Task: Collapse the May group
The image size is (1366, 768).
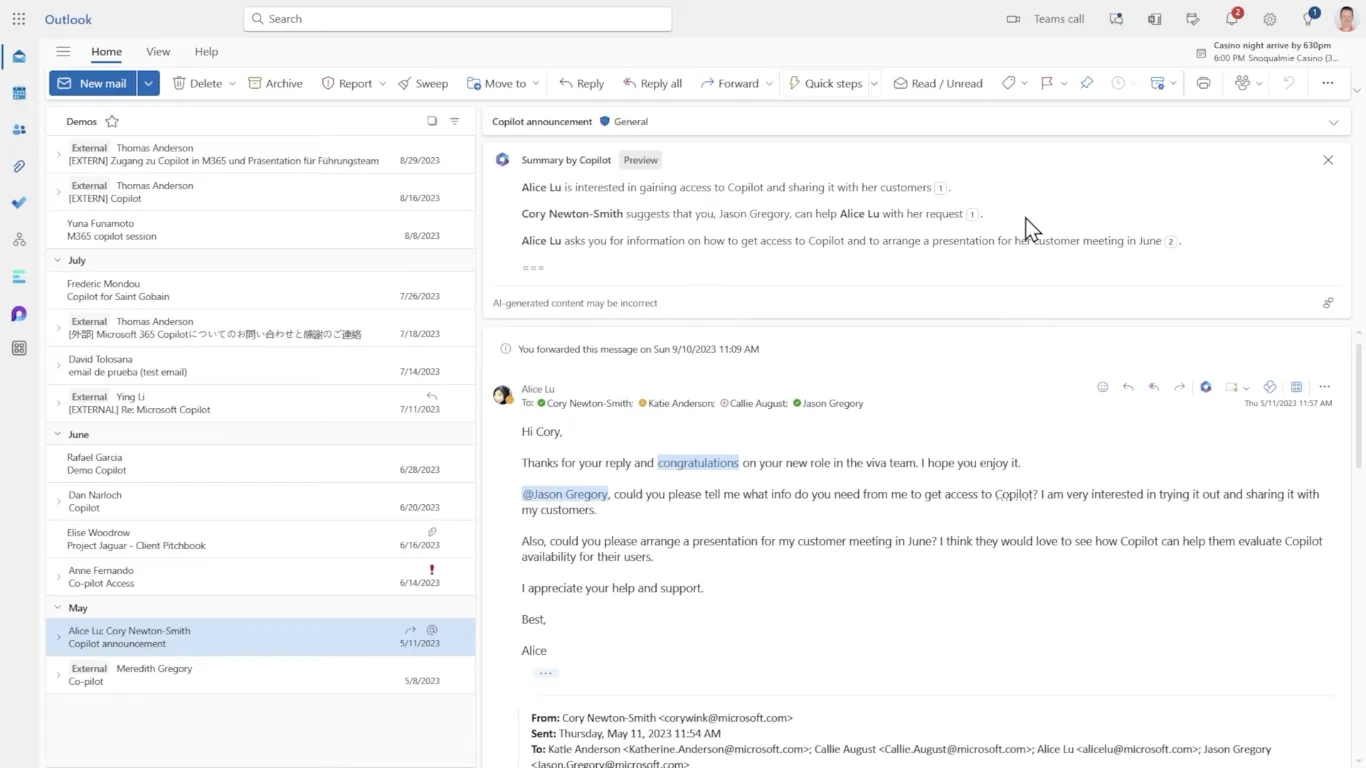Action: 57,608
